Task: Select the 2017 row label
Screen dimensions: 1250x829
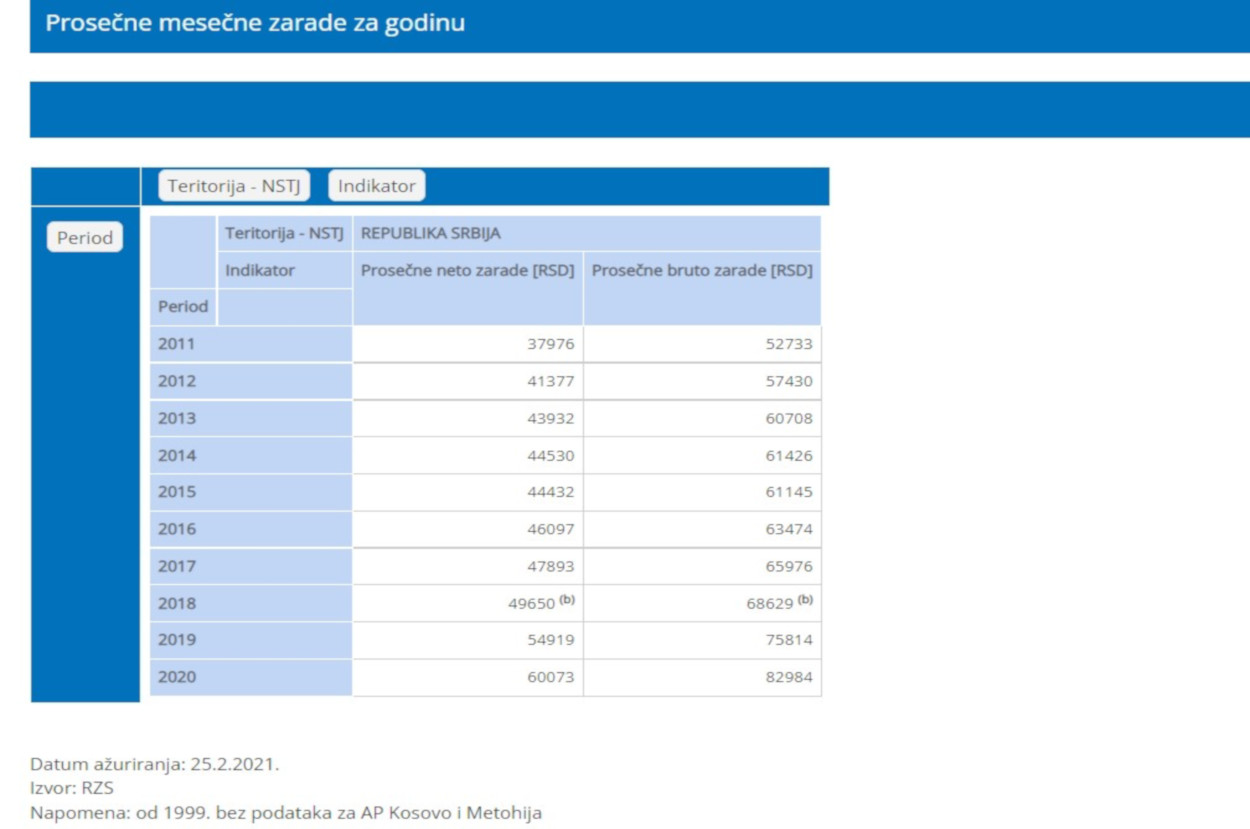Action: (177, 567)
